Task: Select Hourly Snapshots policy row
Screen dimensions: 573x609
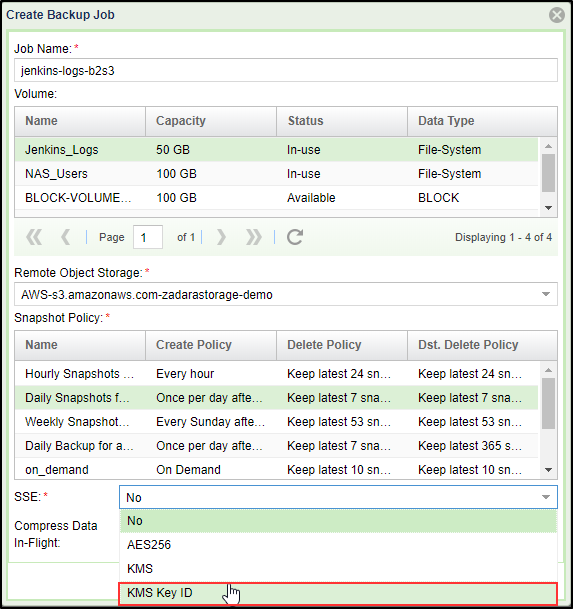Action: tap(276, 374)
